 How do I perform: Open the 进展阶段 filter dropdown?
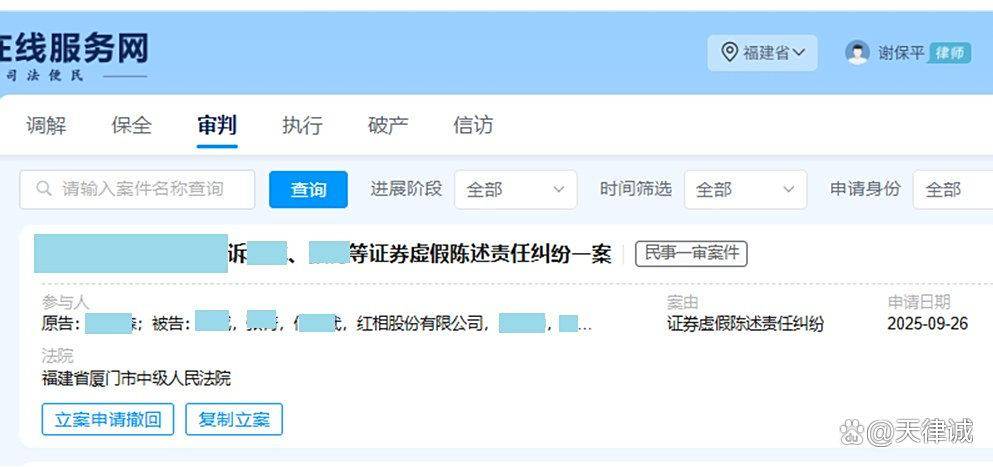pyautogui.click(x=515, y=189)
